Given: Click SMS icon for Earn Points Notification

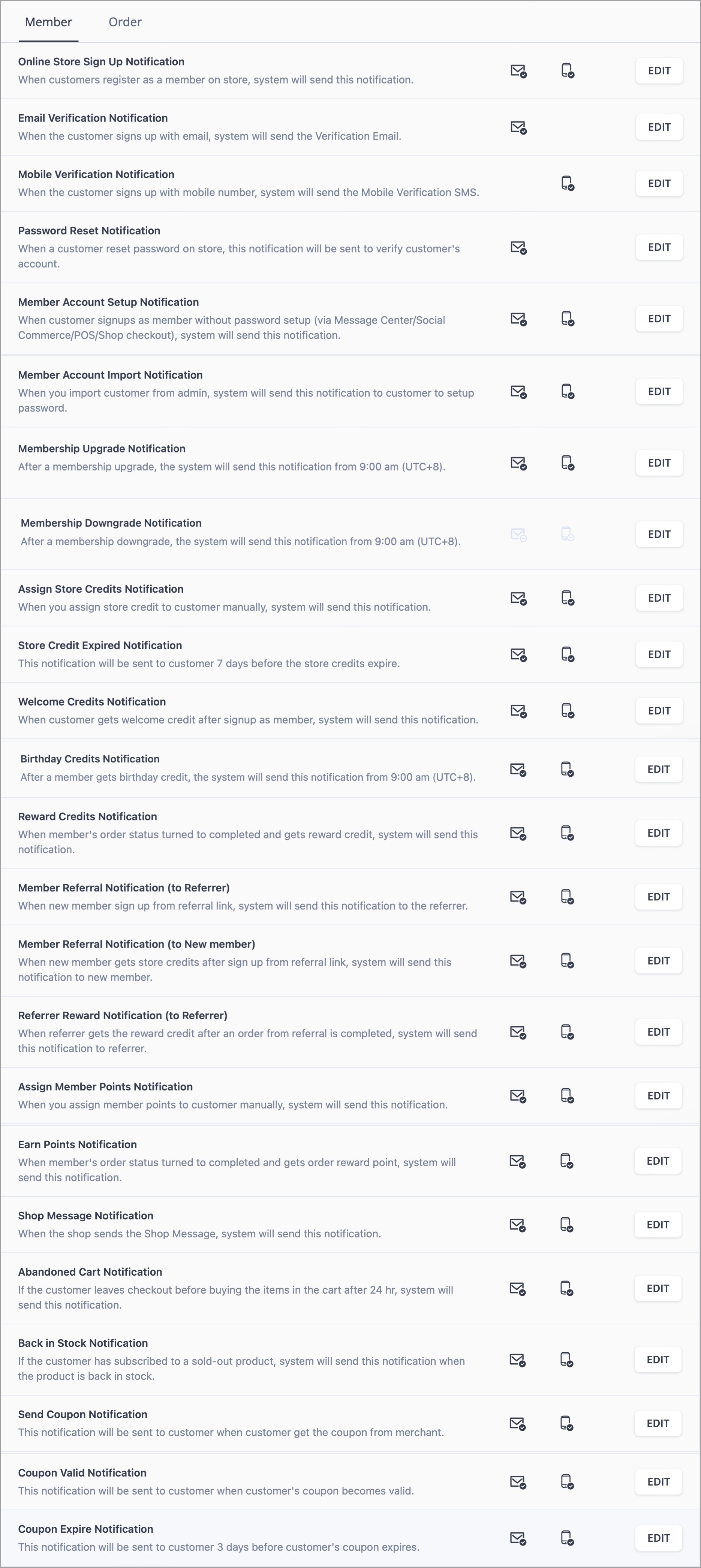Looking at the screenshot, I should 566,1161.
